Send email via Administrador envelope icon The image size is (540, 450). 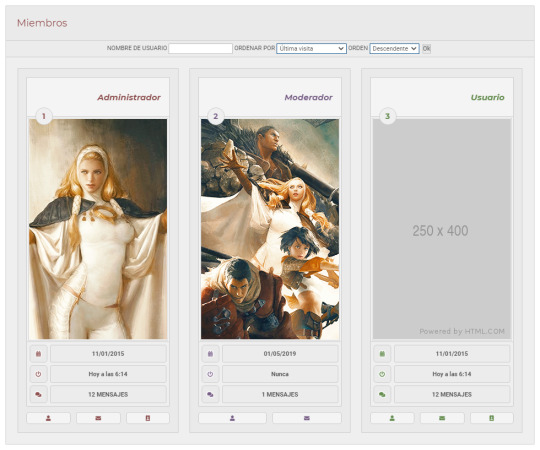pos(98,418)
